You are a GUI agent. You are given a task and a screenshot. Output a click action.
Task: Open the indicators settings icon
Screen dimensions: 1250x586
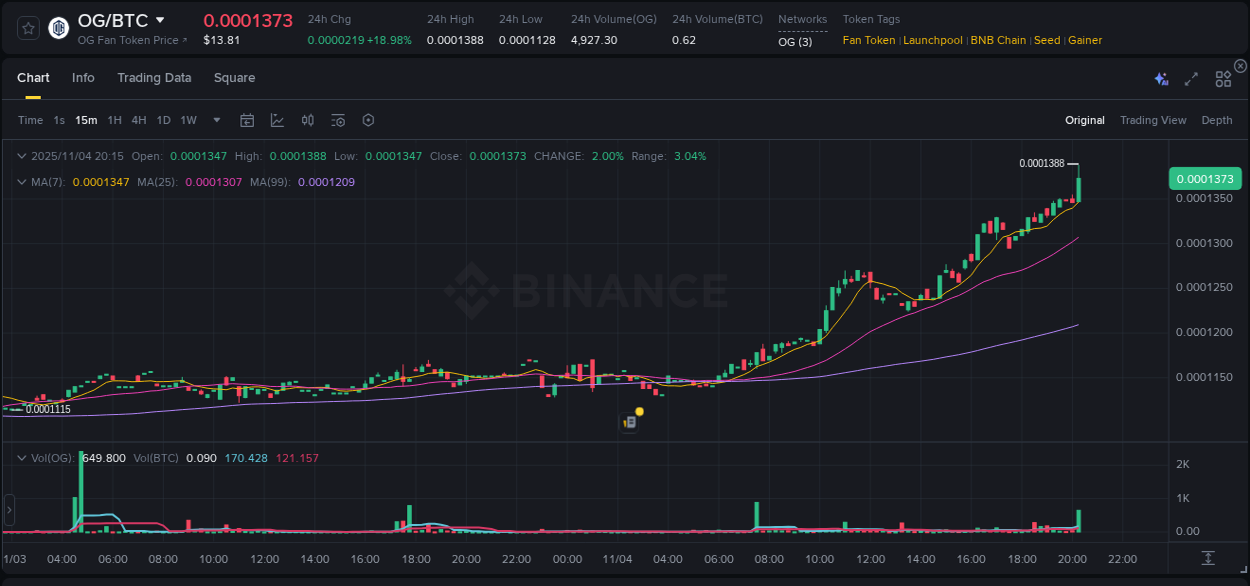(x=338, y=120)
